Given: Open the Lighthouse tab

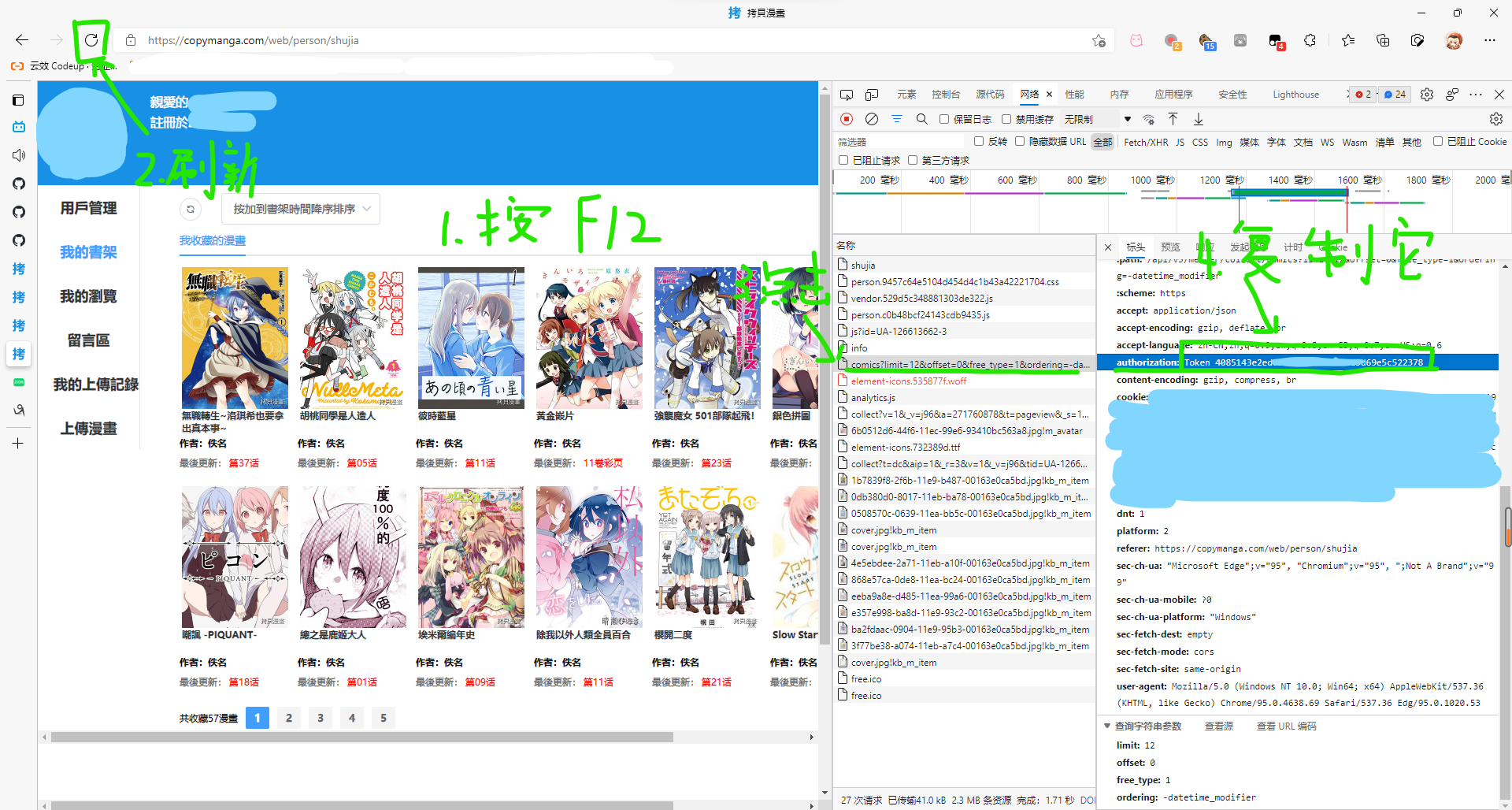Looking at the screenshot, I should [x=1295, y=95].
